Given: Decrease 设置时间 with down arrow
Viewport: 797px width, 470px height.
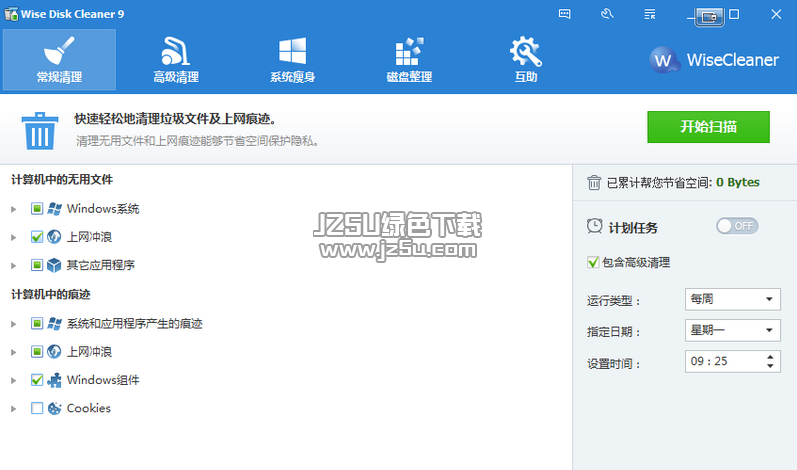Looking at the screenshot, I should [771, 366].
